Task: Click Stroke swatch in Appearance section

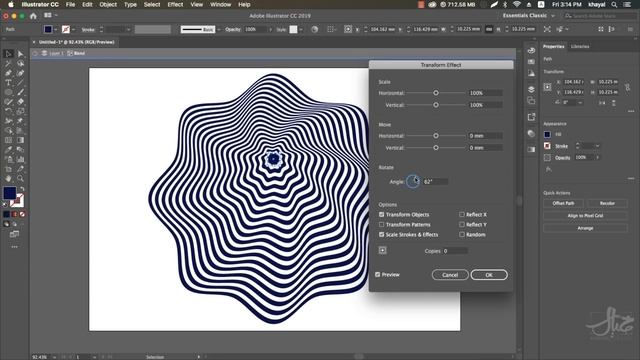Action: click(547, 146)
